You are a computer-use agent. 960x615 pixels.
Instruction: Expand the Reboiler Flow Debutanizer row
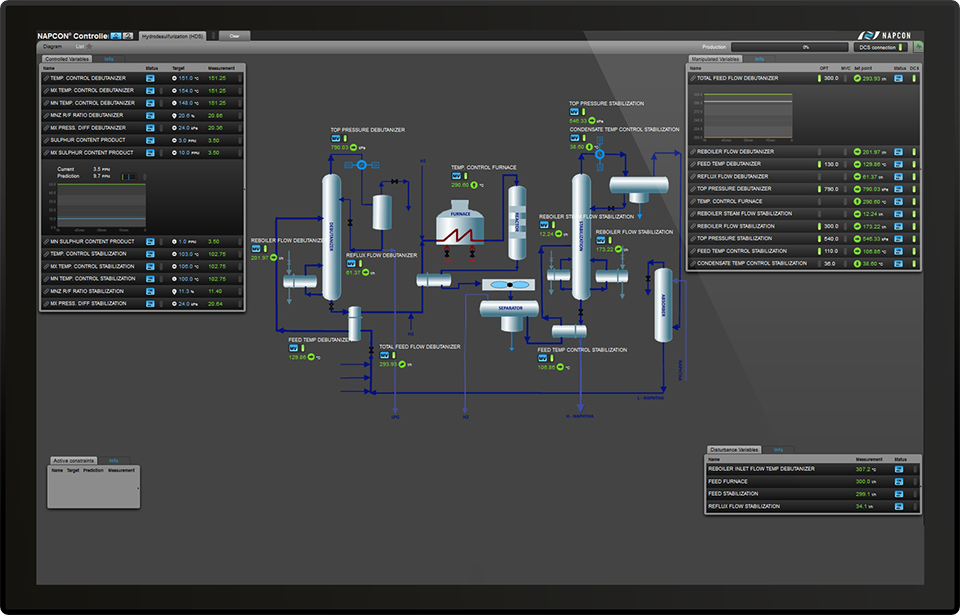point(692,152)
